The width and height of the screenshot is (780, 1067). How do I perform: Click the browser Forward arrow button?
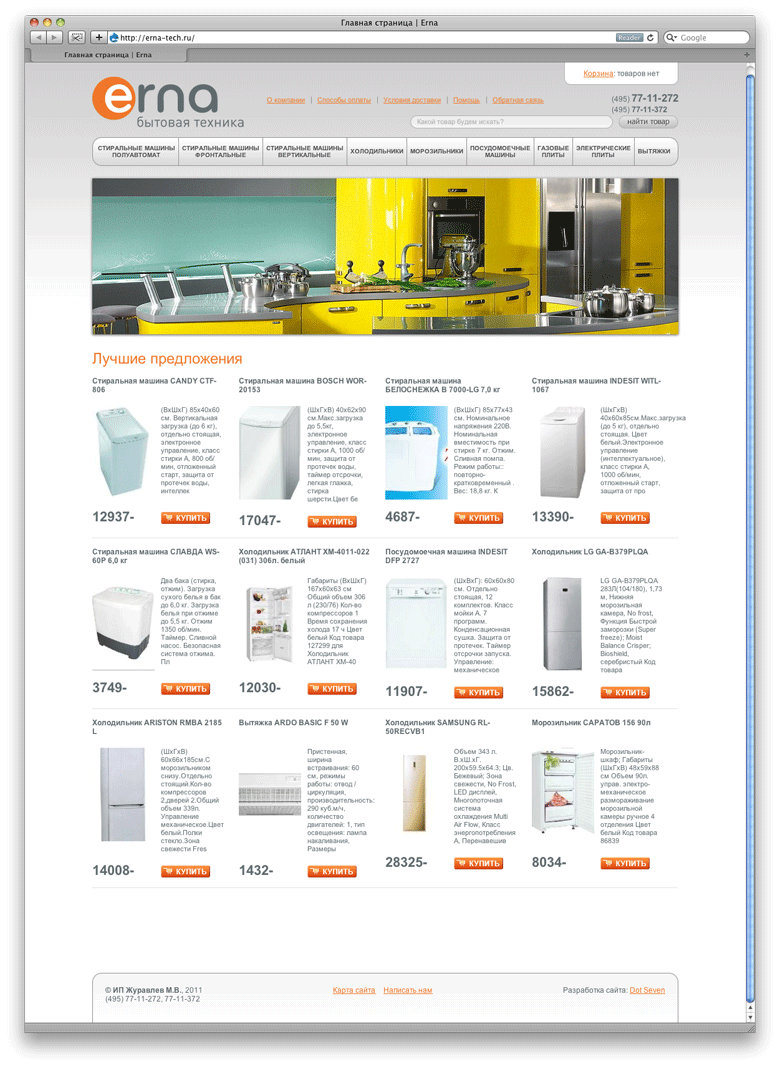[54, 37]
